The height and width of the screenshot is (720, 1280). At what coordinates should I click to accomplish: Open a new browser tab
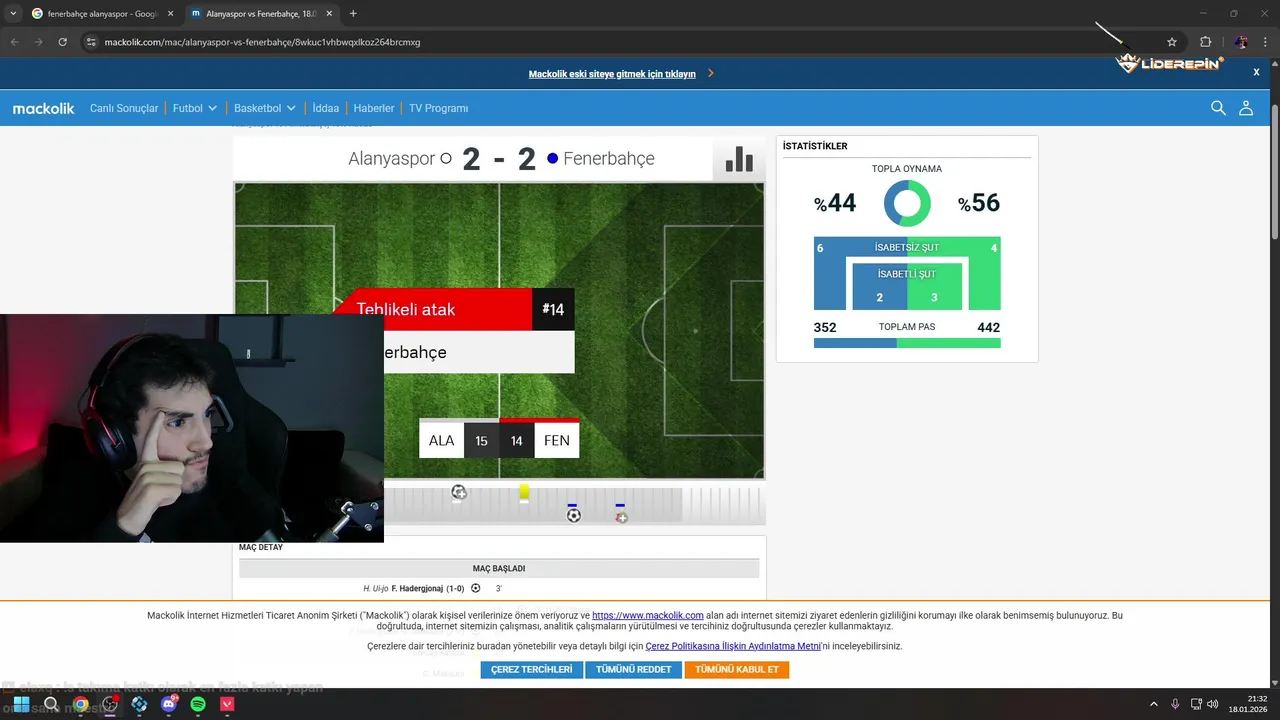(x=353, y=13)
